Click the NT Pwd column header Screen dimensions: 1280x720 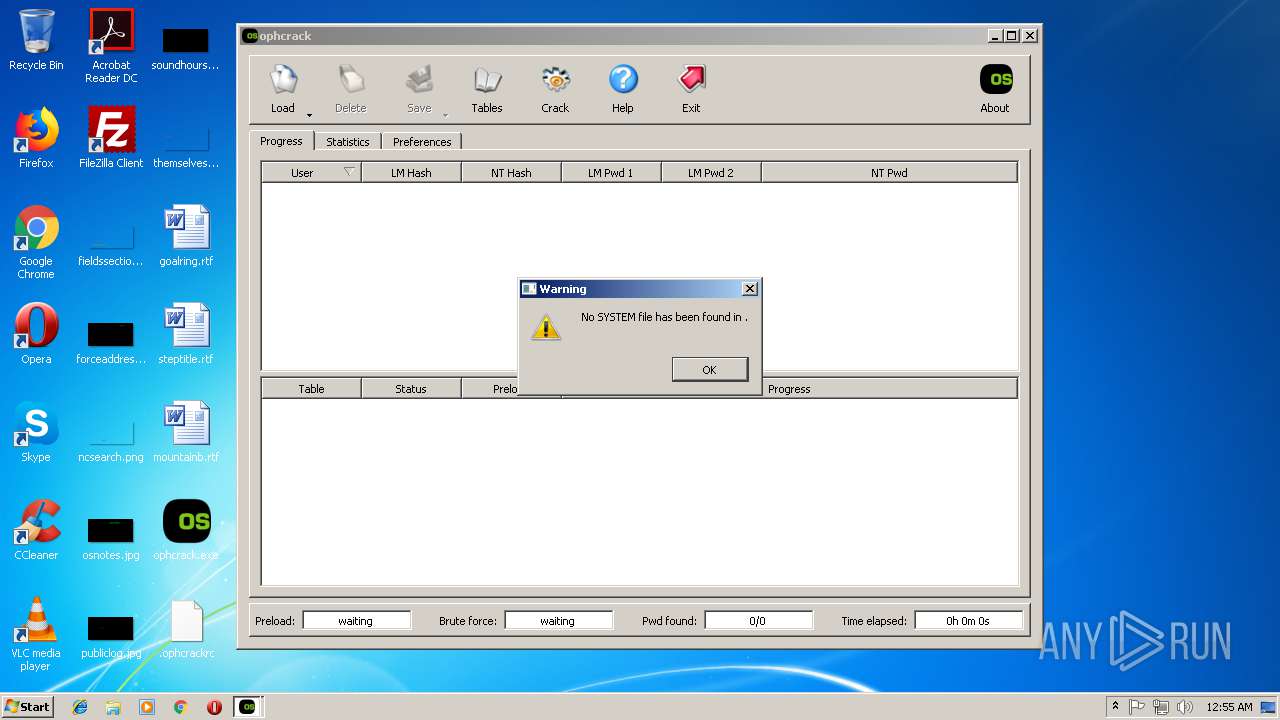889,173
